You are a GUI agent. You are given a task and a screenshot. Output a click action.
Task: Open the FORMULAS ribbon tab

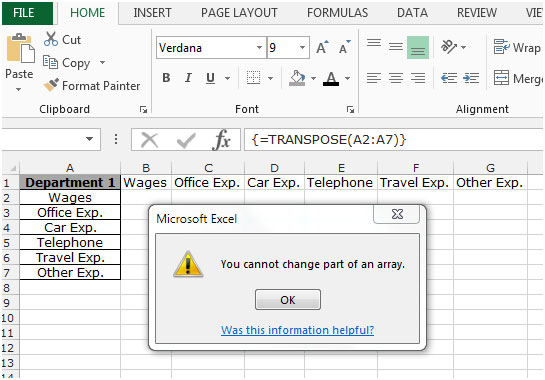click(x=337, y=13)
